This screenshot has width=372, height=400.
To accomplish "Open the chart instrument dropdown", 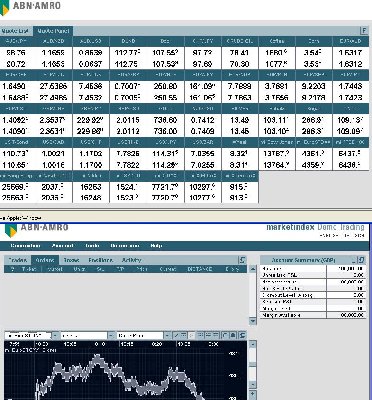I will click(x=55, y=335).
